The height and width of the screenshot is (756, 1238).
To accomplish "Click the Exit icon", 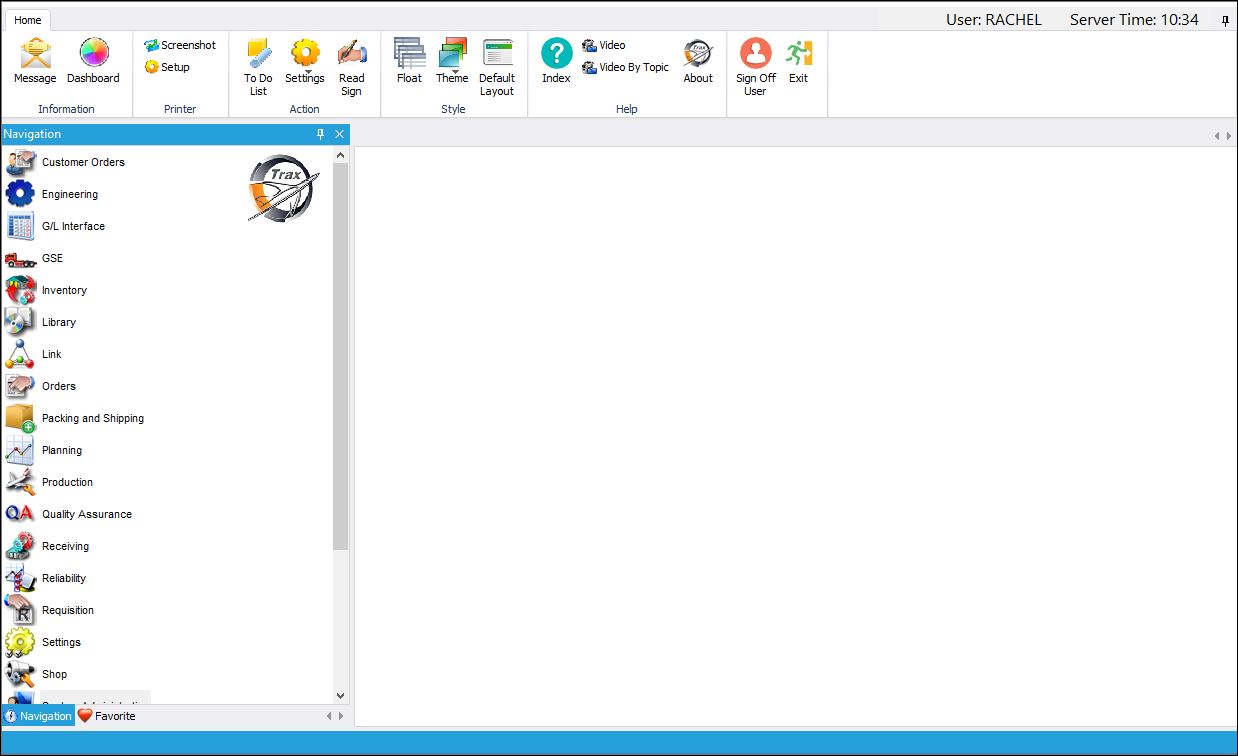I will click(798, 62).
